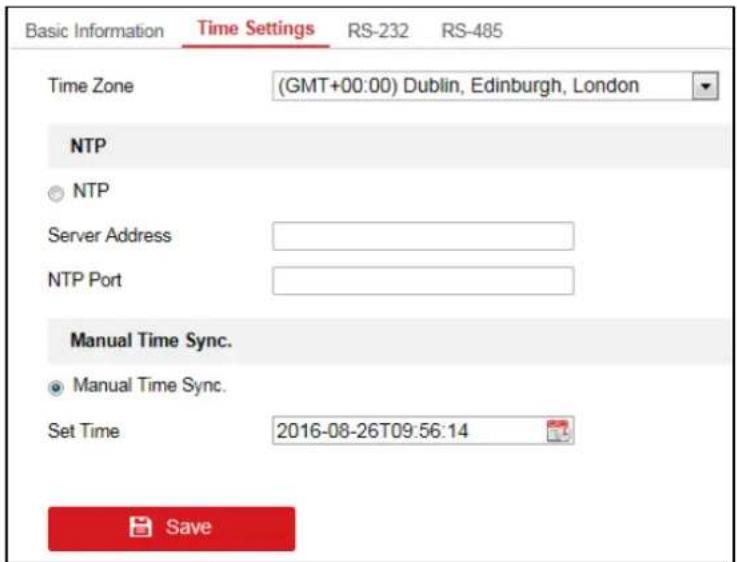
Task: Click the 'Set Time' label
Action: click(84, 431)
